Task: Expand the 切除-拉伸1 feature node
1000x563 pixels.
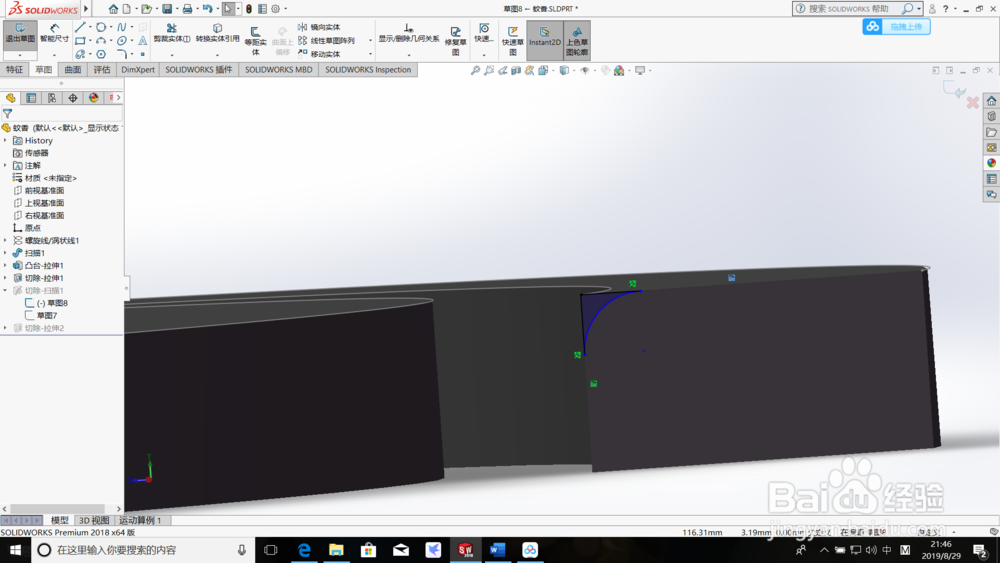Action: tap(6, 278)
